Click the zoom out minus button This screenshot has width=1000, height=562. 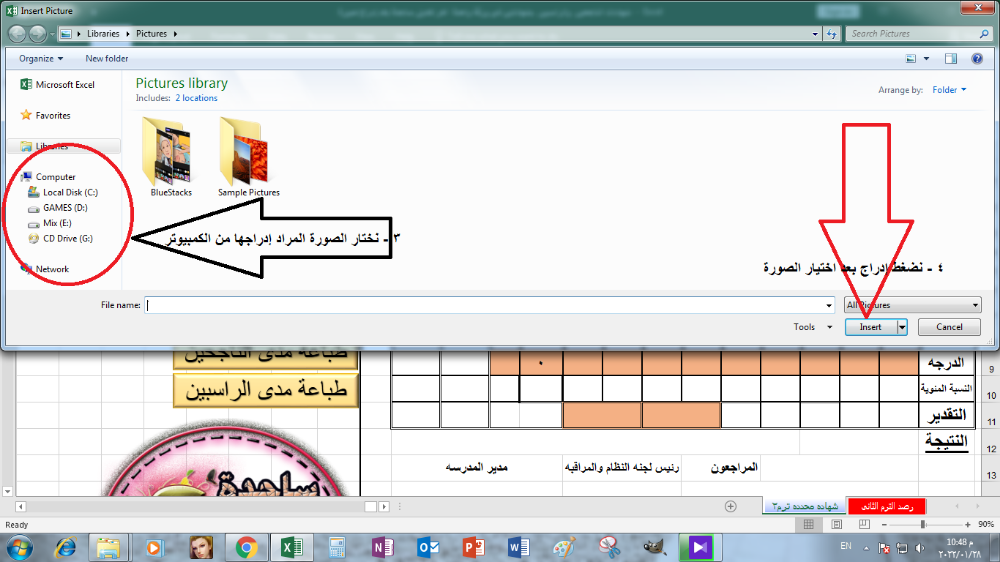[x=884, y=524]
